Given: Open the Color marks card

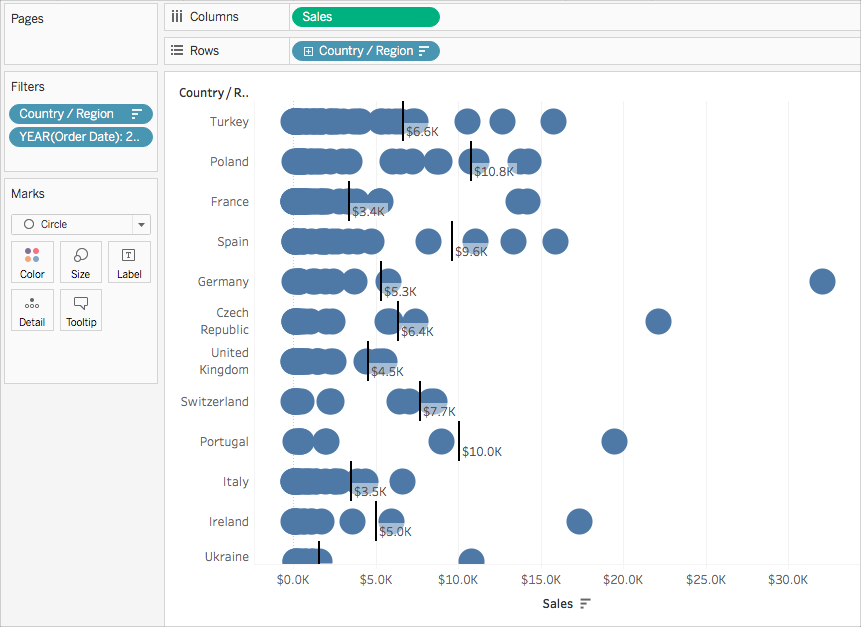Looking at the screenshot, I should tap(32, 262).
